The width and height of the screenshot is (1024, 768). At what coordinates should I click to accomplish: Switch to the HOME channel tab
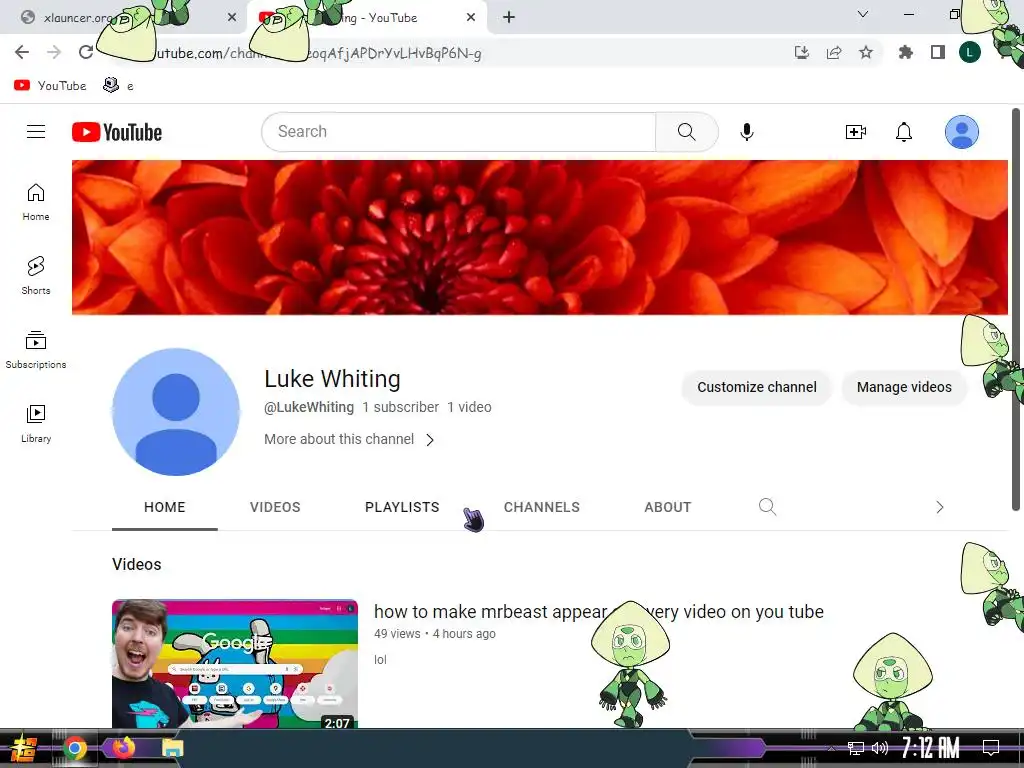165,507
